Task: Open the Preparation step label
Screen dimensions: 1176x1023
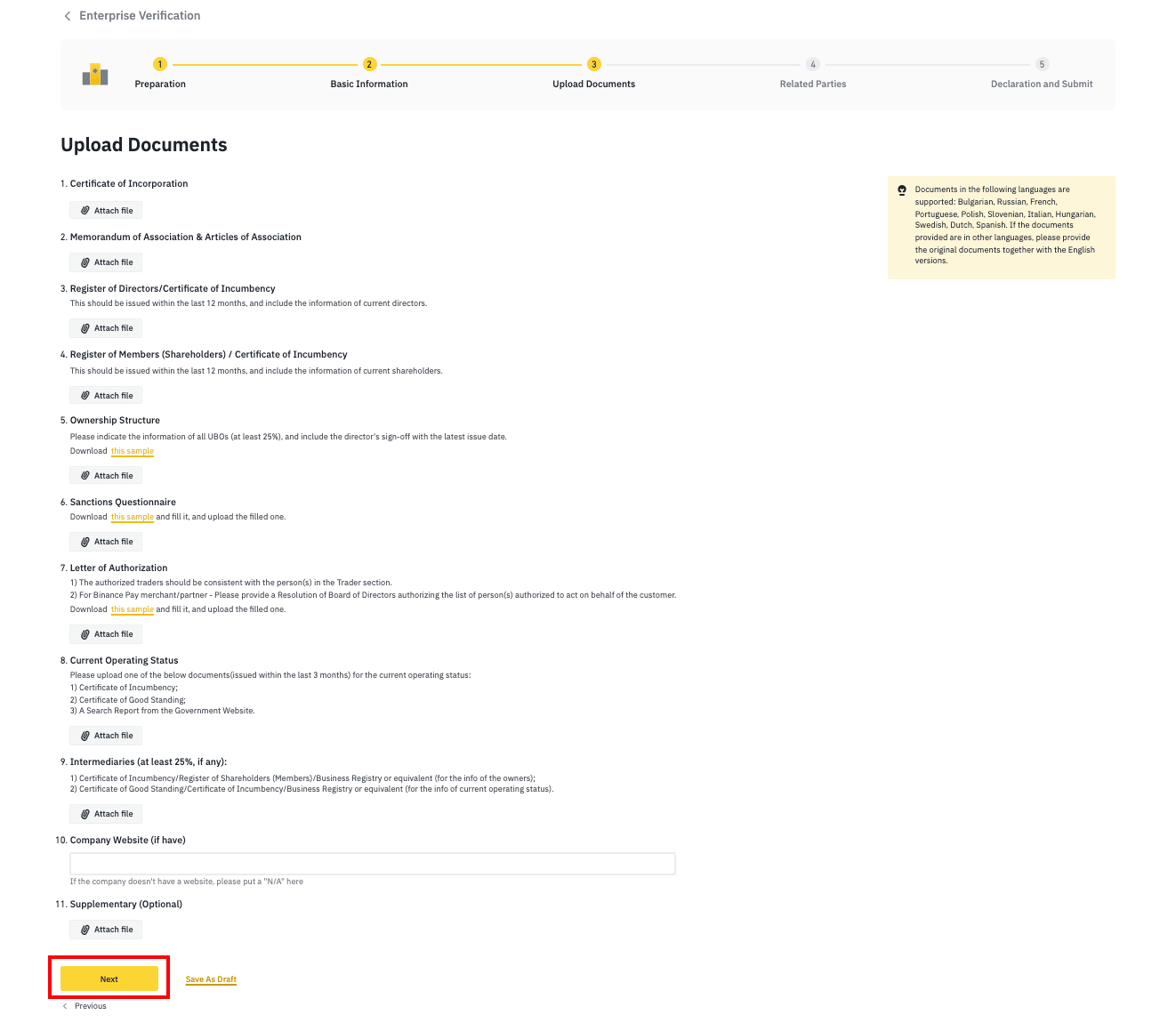Action: [x=160, y=84]
